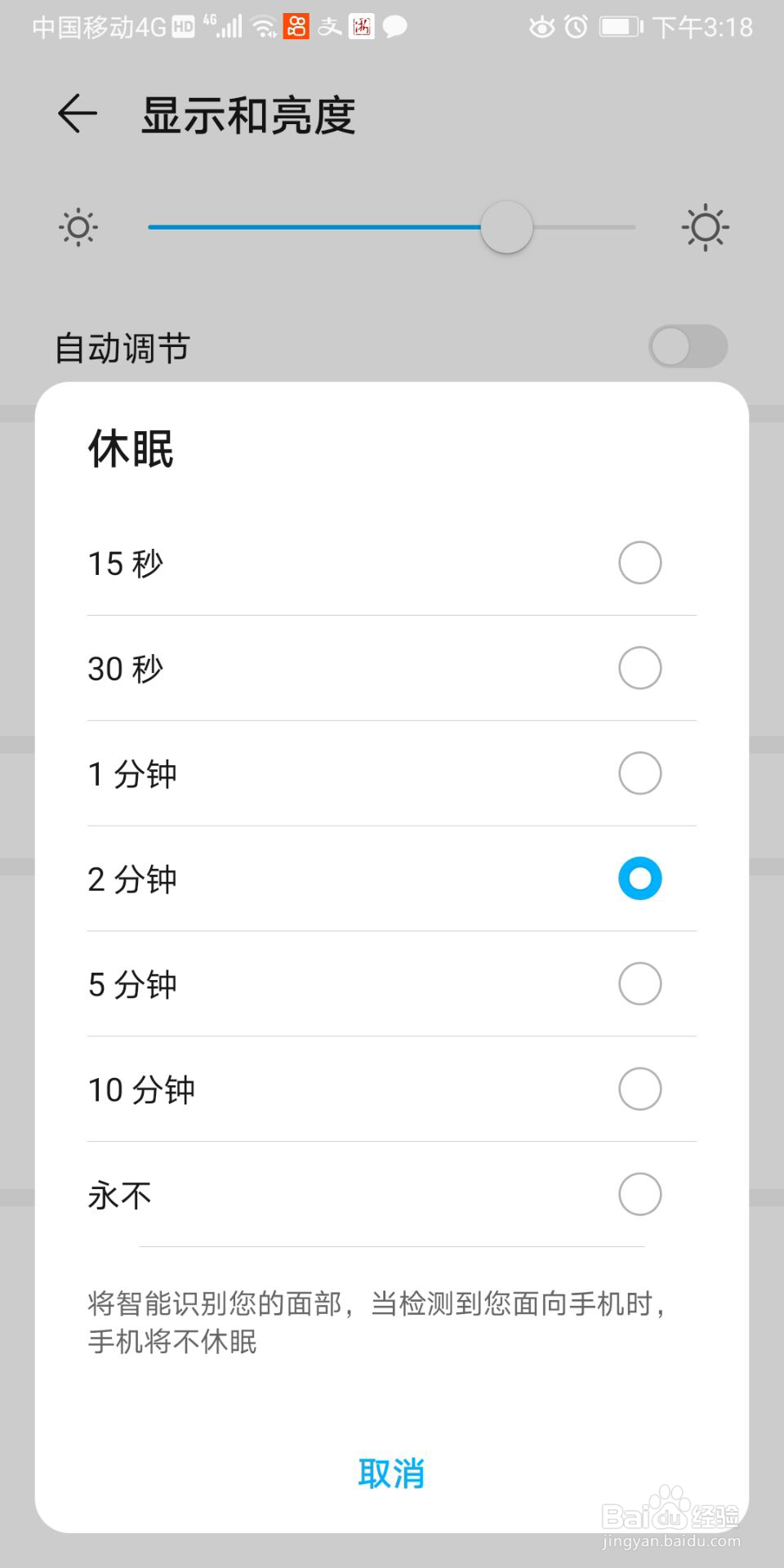
Task: Click the brightness slider handle
Action: point(506,227)
